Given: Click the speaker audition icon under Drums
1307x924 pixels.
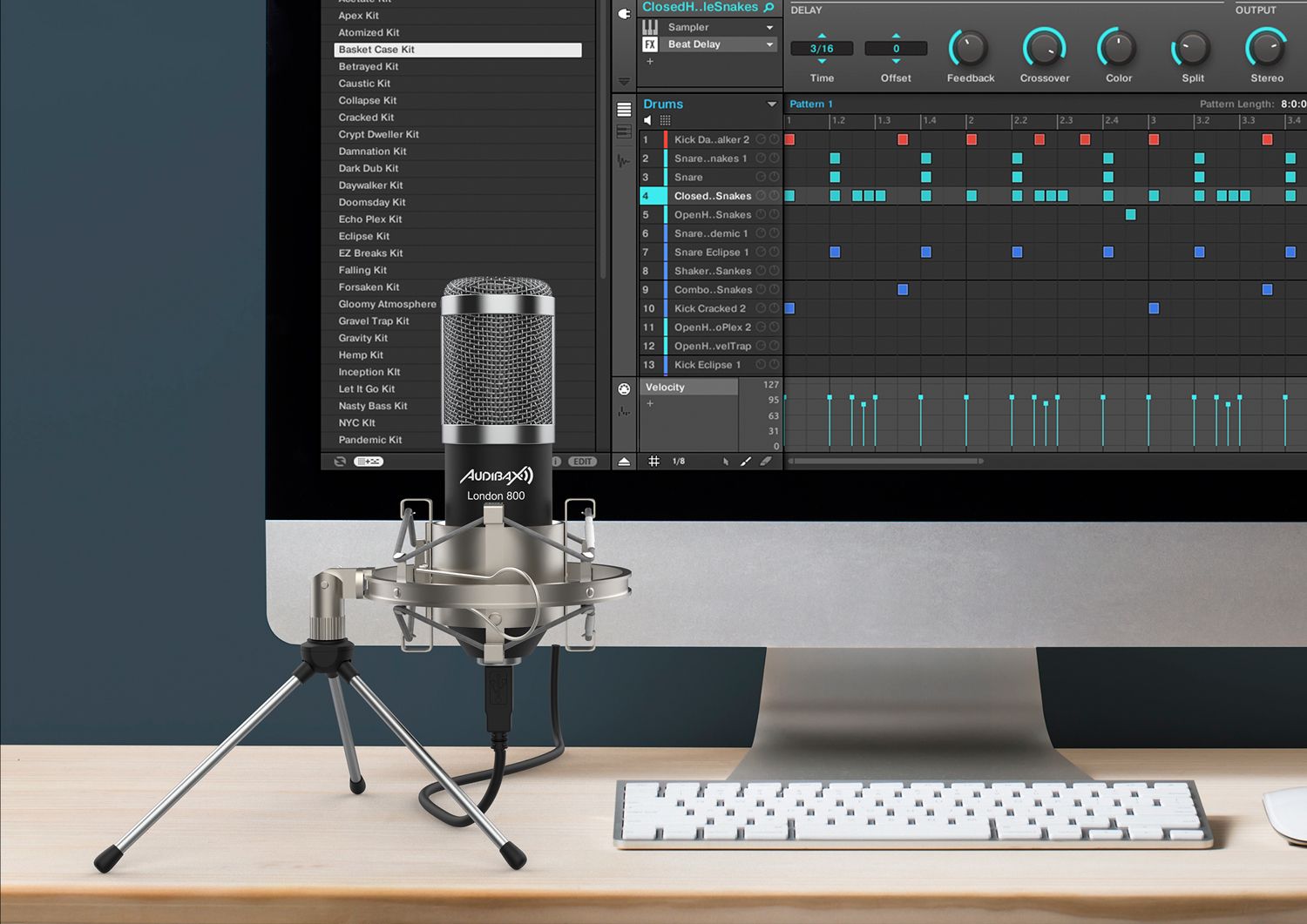Looking at the screenshot, I should tap(647, 120).
